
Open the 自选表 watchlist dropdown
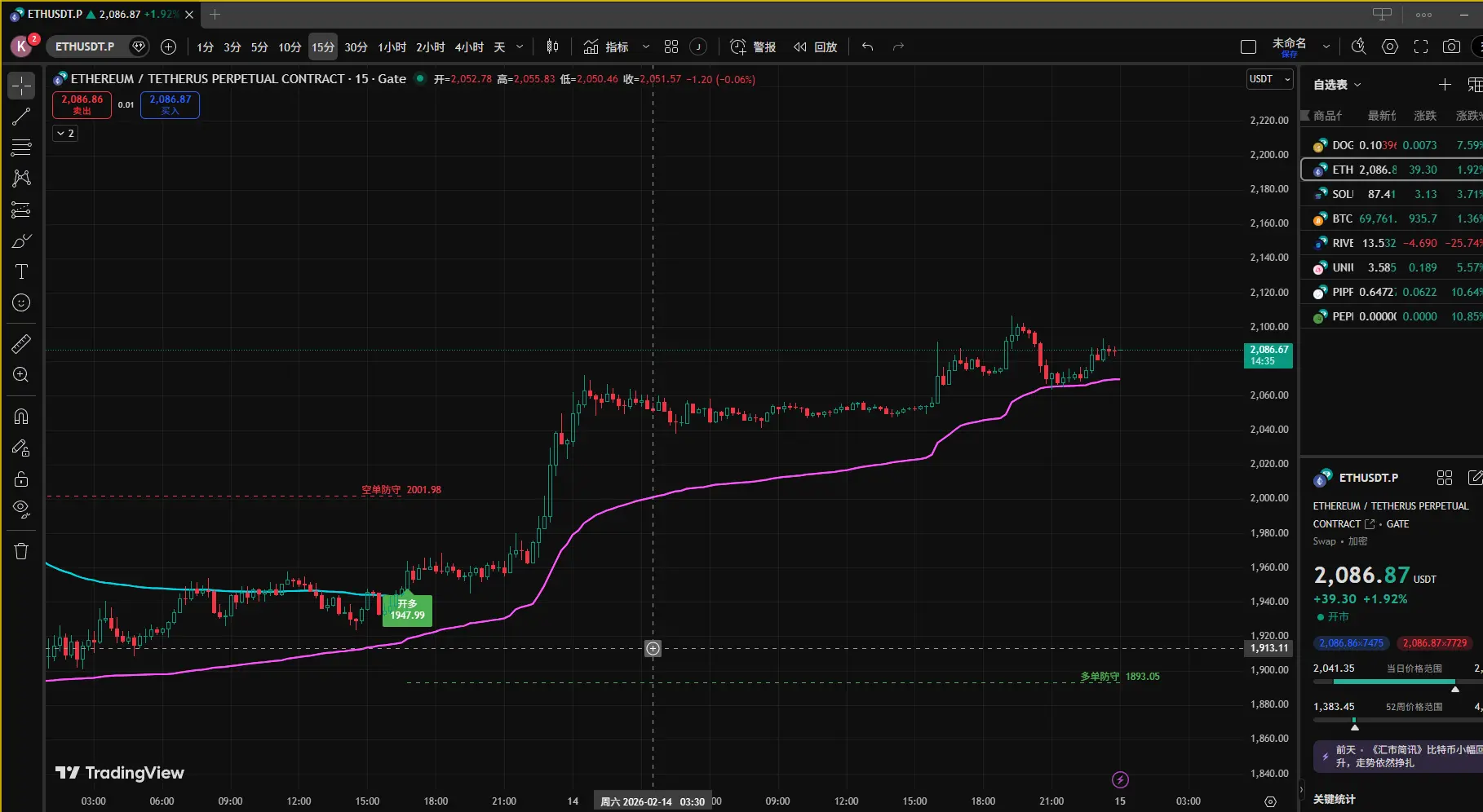tap(1337, 84)
